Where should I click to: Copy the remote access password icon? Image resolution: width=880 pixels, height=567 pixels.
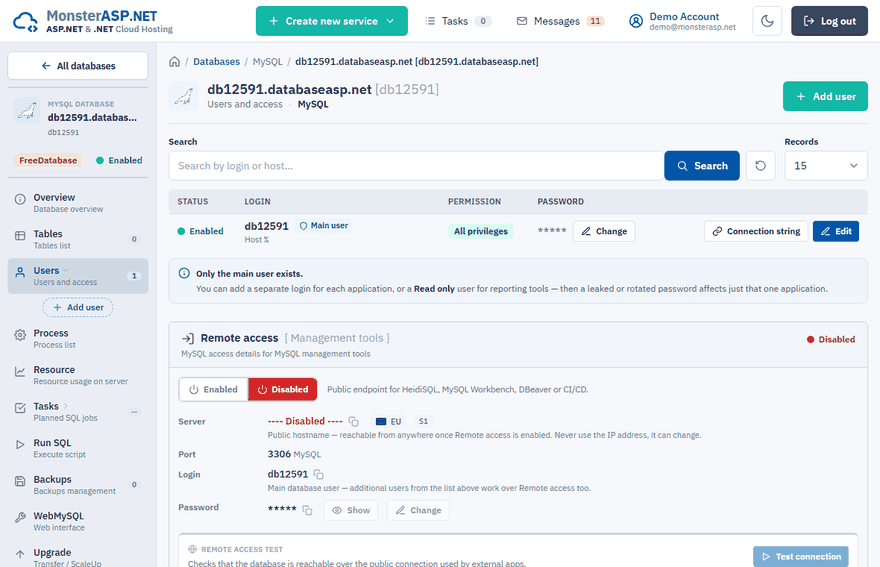308,510
